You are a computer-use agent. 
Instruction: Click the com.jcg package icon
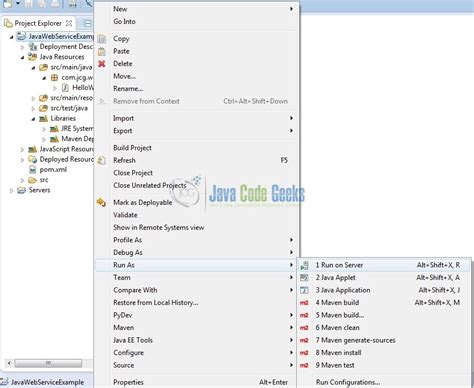pos(54,78)
